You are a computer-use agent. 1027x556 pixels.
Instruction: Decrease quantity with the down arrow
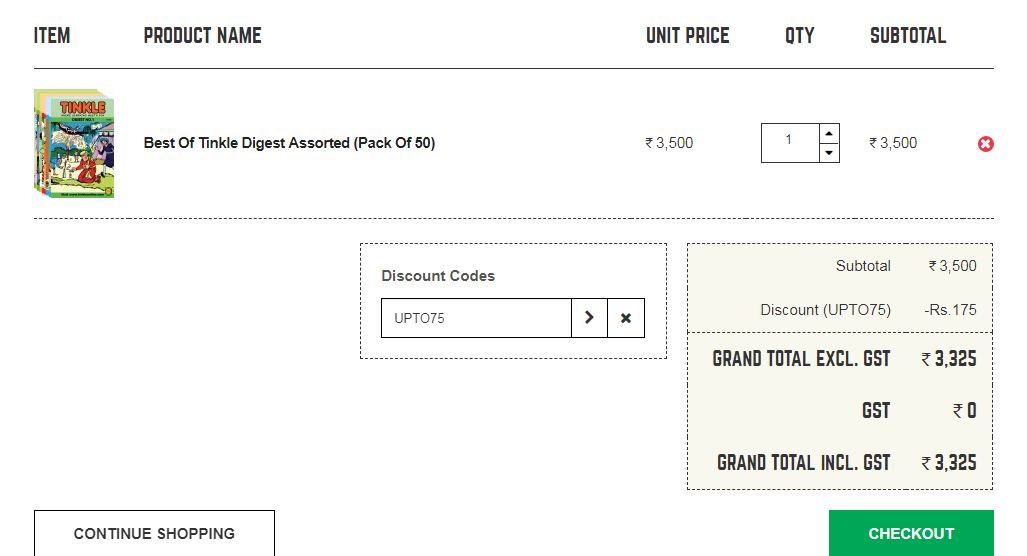pos(829,153)
